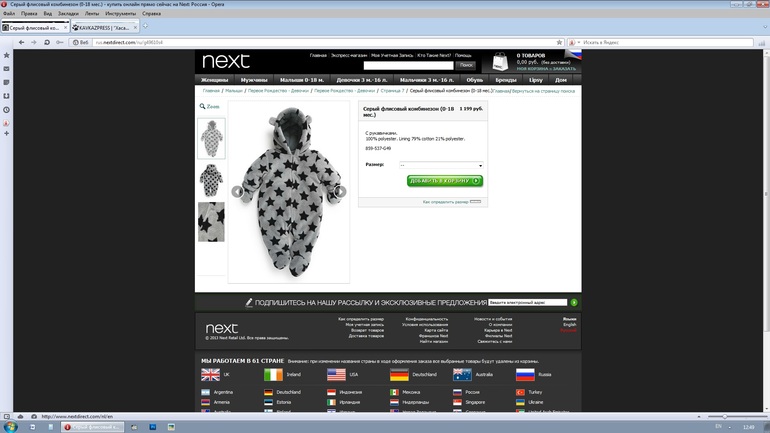The width and height of the screenshot is (770, 433).
Task: Open the Закладки menu in menu bar
Action: [68, 14]
